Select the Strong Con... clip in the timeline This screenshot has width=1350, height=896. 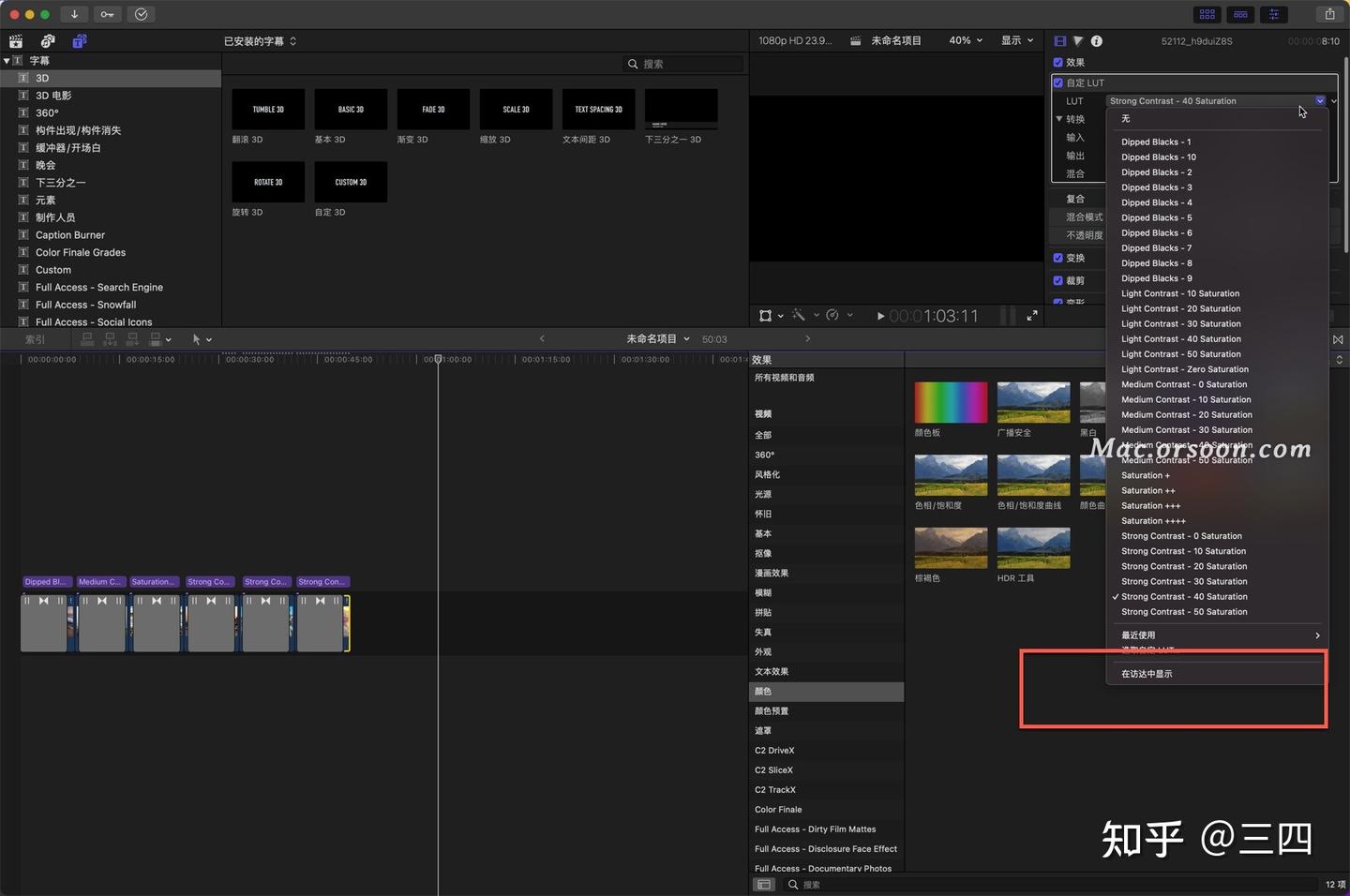(322, 621)
